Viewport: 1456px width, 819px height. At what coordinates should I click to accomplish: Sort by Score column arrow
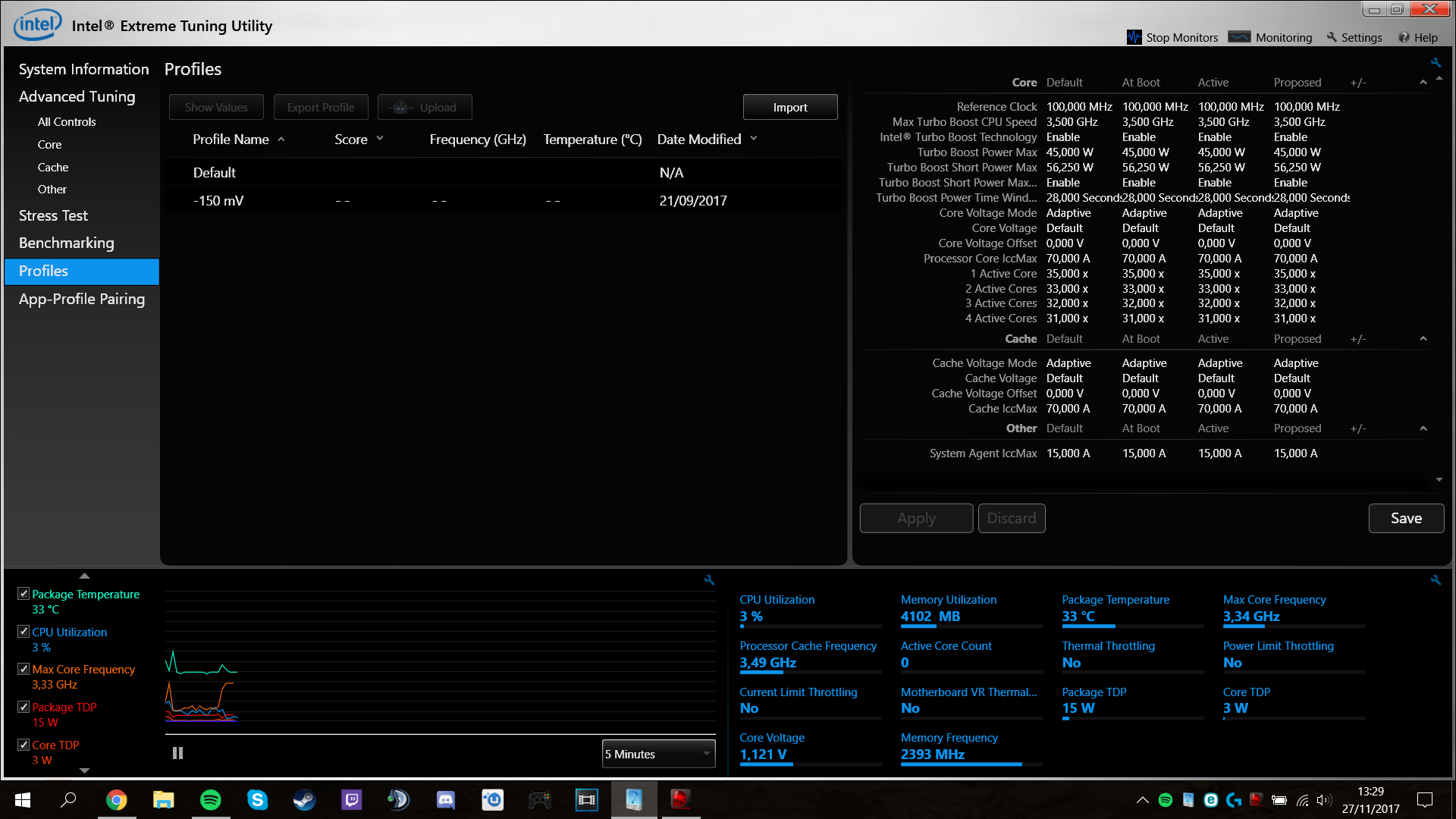[380, 139]
